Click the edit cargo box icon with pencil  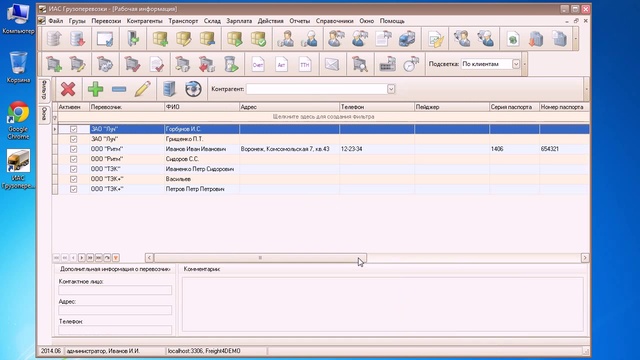point(184,39)
